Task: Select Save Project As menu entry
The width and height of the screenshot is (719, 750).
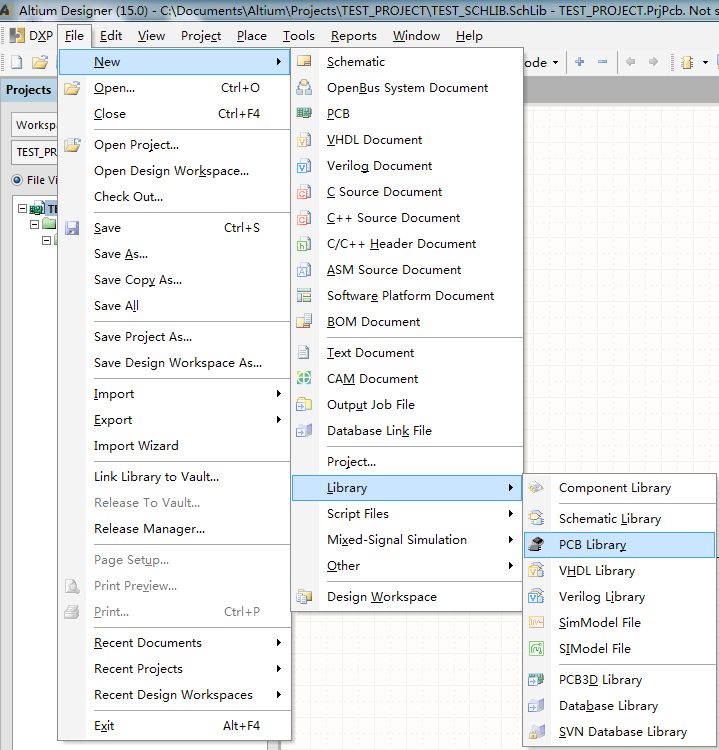Action: point(143,337)
